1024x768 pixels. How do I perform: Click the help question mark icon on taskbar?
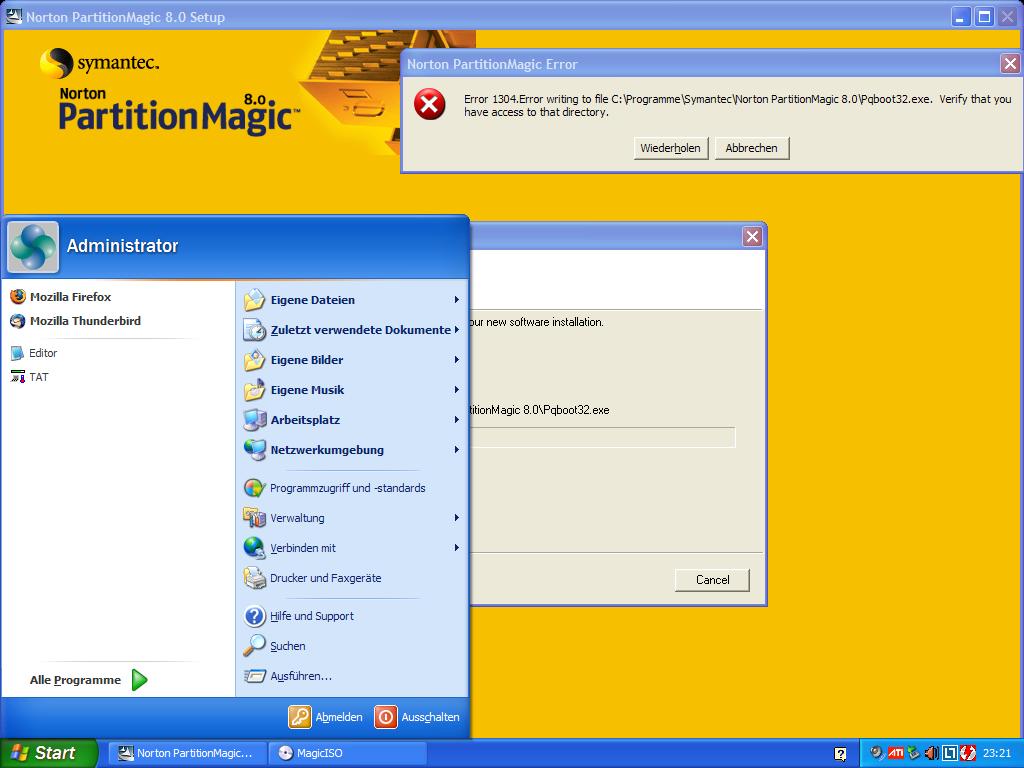coord(840,754)
